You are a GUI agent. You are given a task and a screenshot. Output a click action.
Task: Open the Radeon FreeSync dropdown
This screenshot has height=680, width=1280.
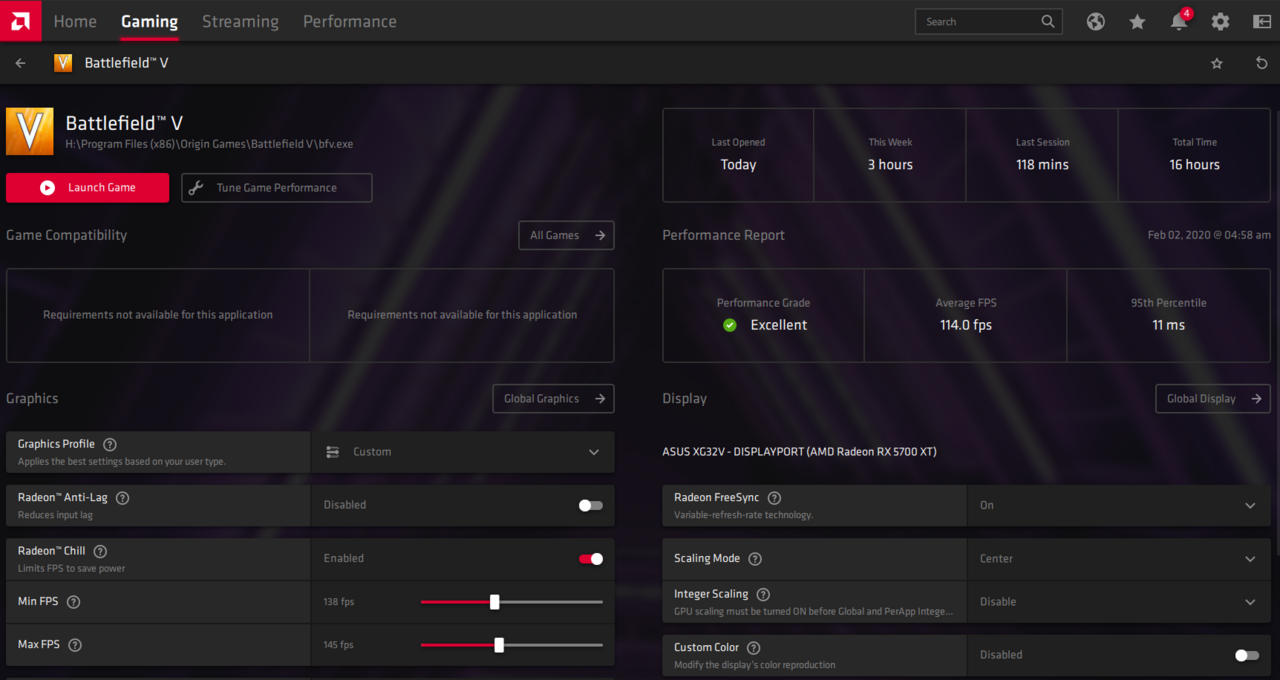(x=1119, y=505)
